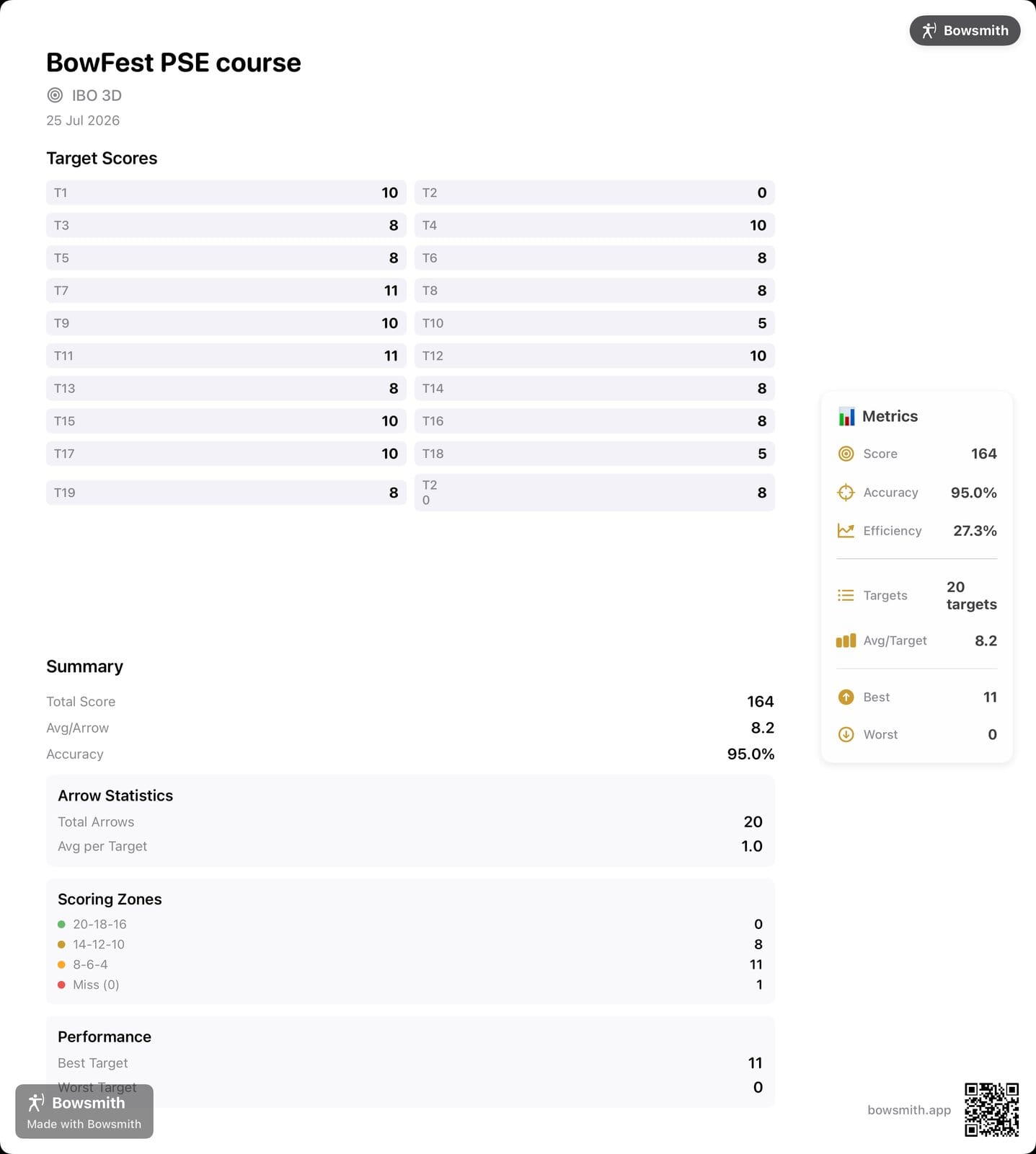Click the Accuracy crosshair icon
This screenshot has width=1036, height=1154.
pyautogui.click(x=846, y=493)
